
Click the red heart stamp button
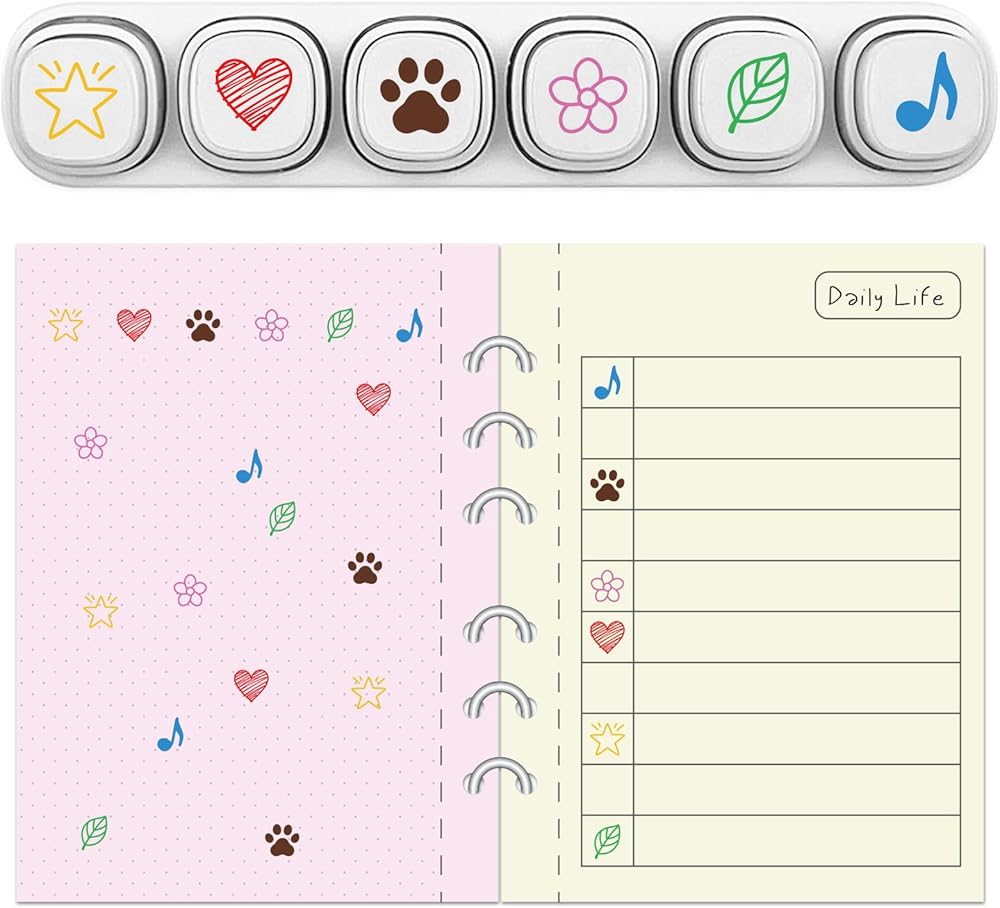pos(253,96)
